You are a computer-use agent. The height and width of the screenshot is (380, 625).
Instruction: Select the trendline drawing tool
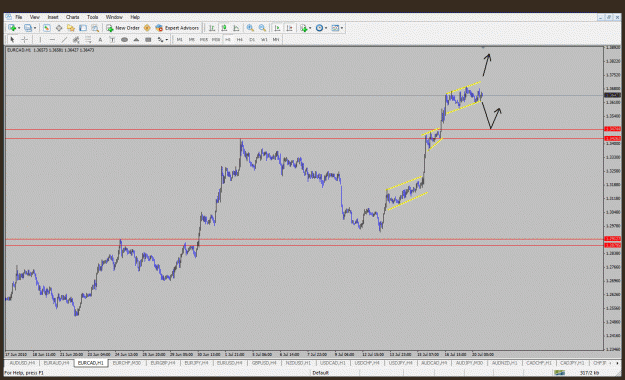click(x=64, y=39)
